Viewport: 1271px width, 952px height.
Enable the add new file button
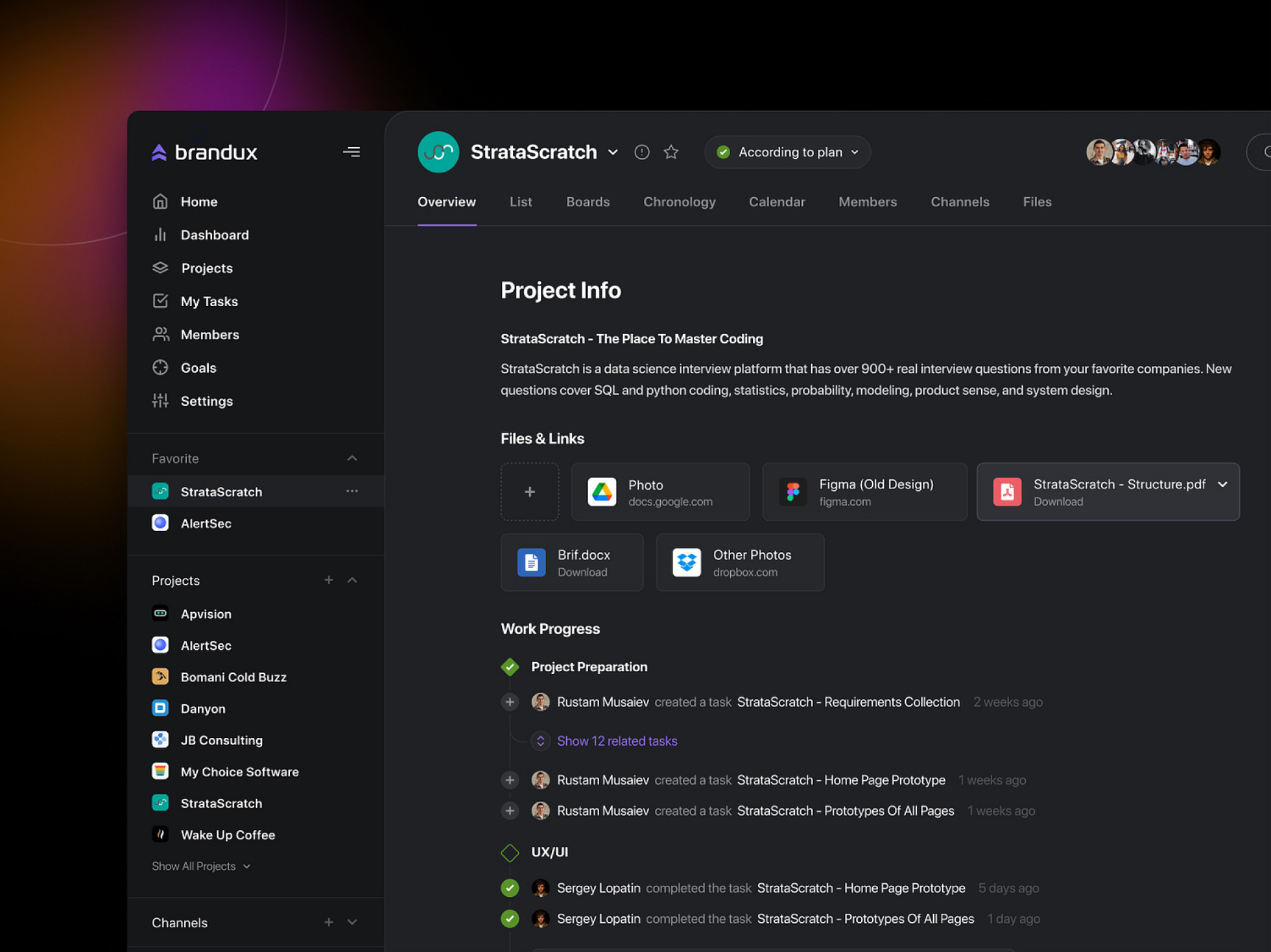click(x=529, y=491)
